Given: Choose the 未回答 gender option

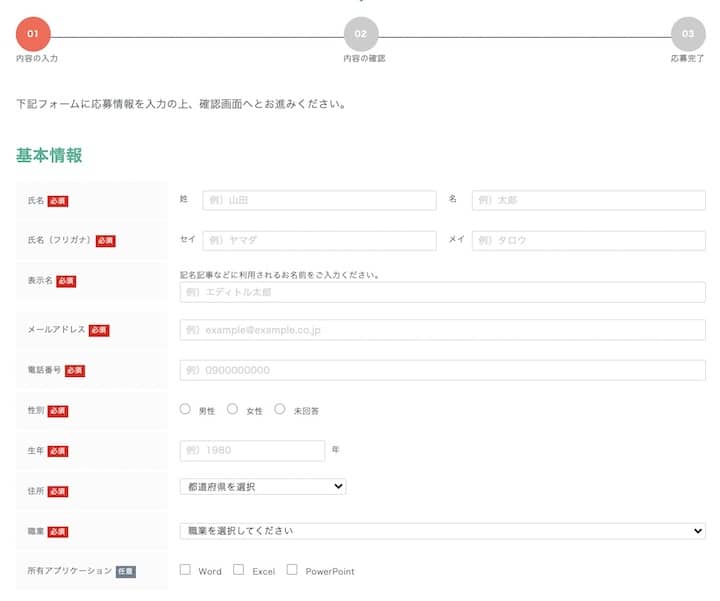Looking at the screenshot, I should coord(280,409).
